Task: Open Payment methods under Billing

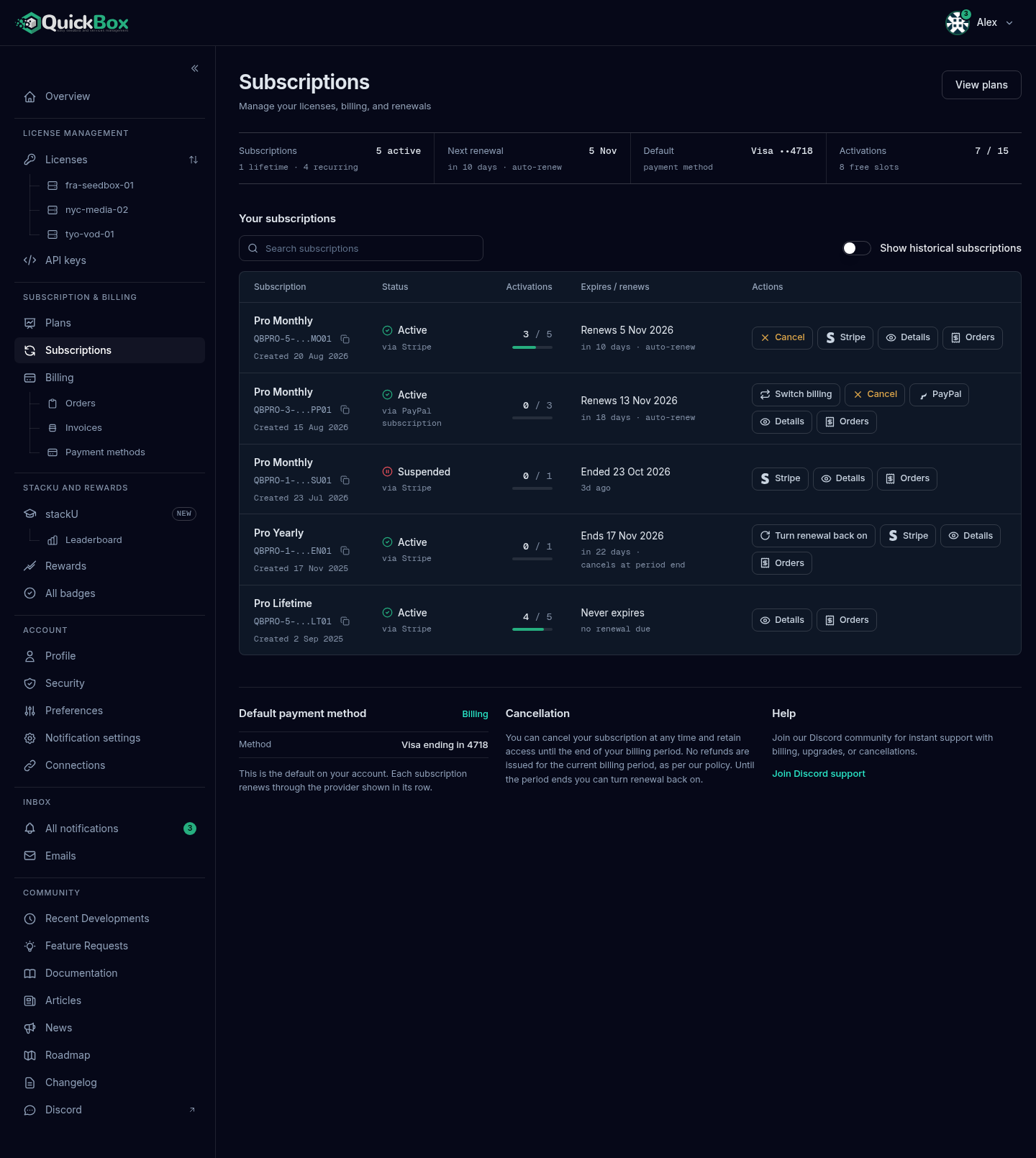Action: 122,452
